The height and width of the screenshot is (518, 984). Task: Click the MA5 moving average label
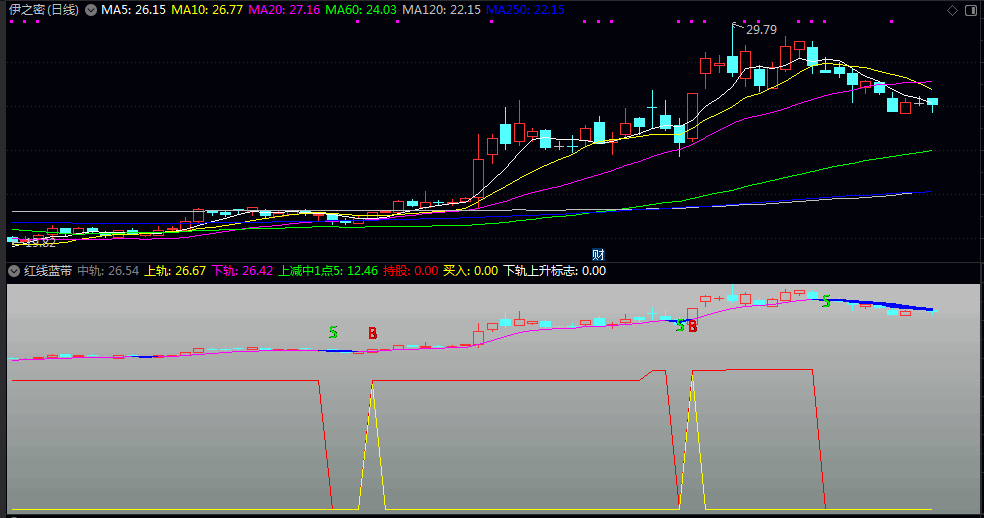point(134,10)
